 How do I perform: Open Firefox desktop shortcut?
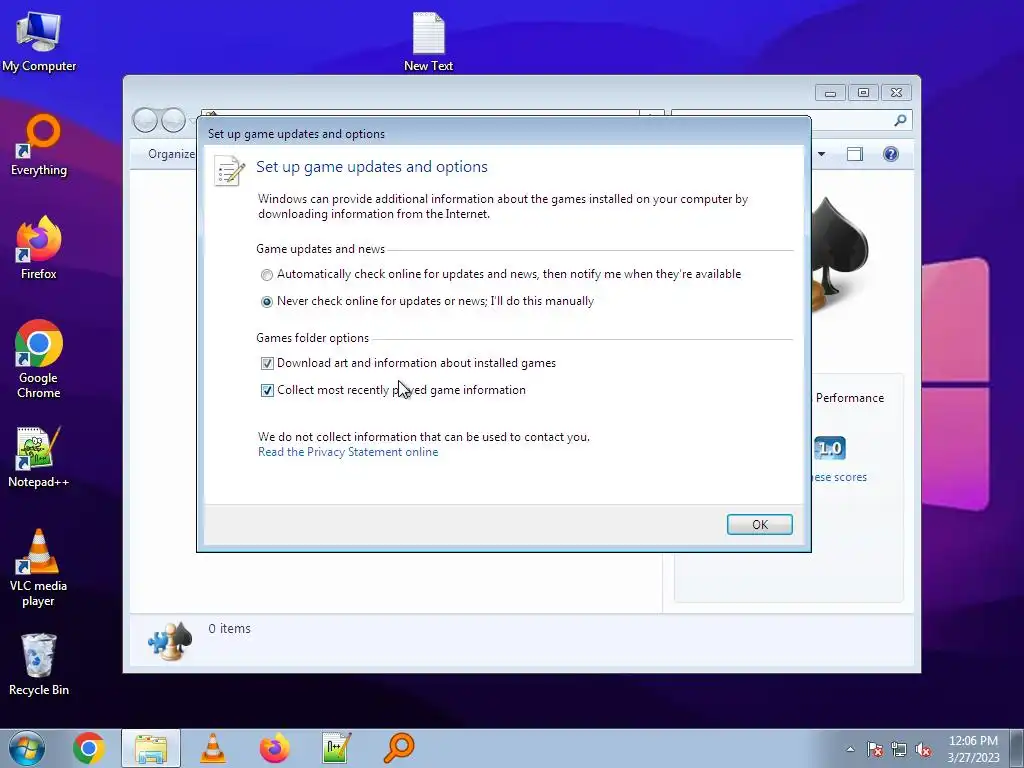point(39,248)
